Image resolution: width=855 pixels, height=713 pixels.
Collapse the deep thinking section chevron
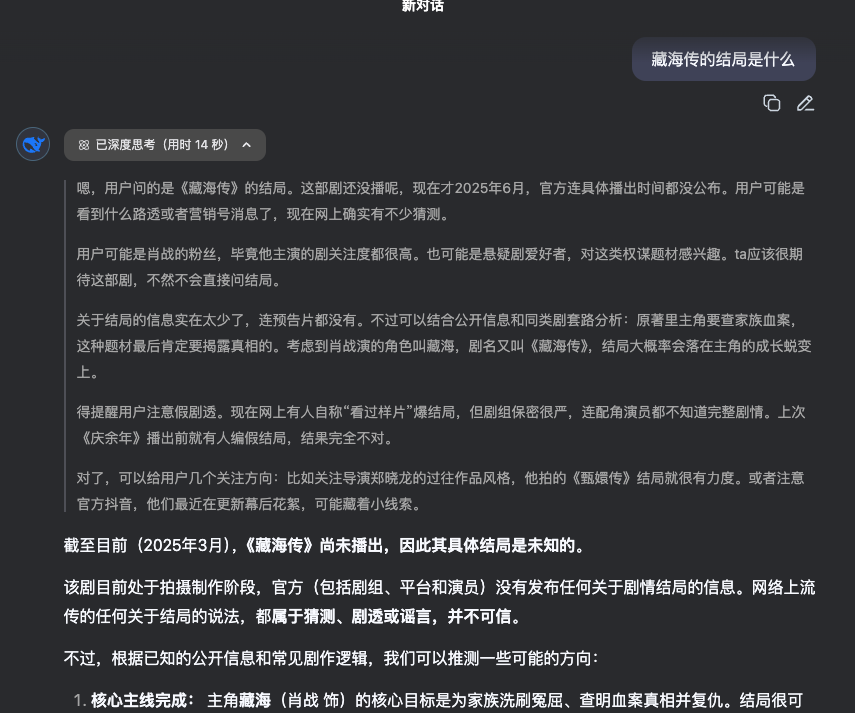click(x=246, y=144)
